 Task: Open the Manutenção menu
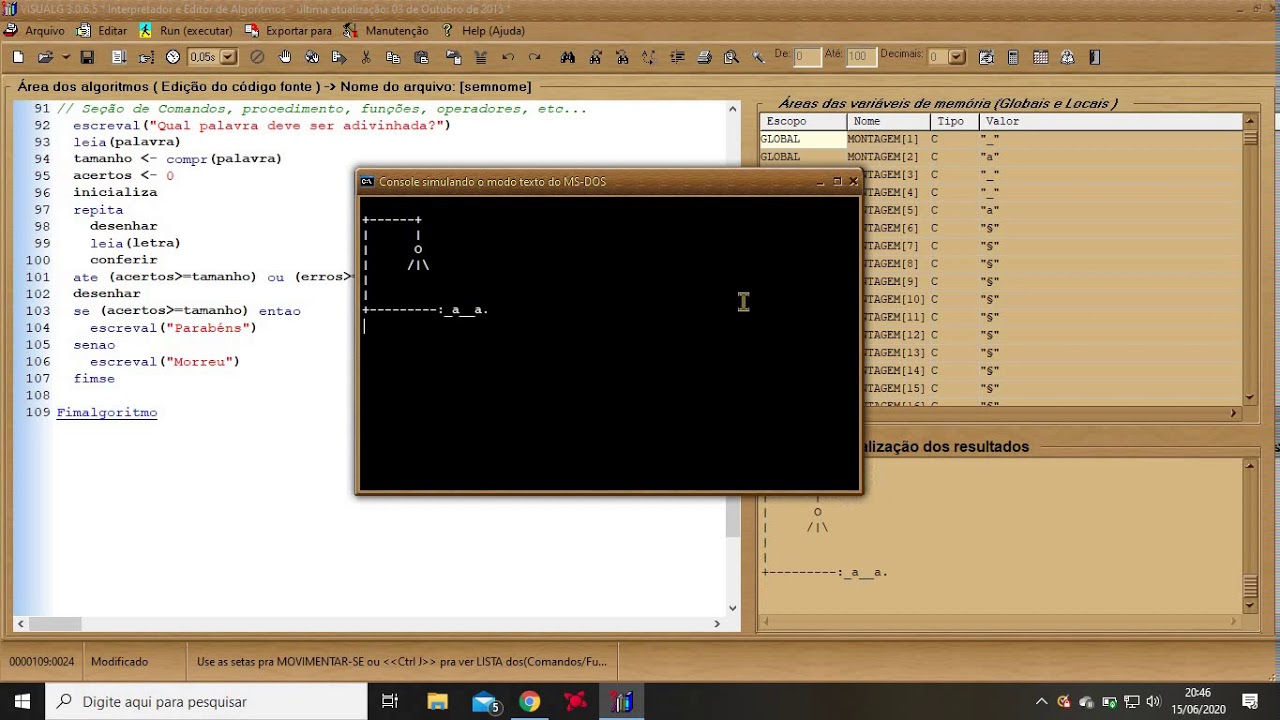386,31
